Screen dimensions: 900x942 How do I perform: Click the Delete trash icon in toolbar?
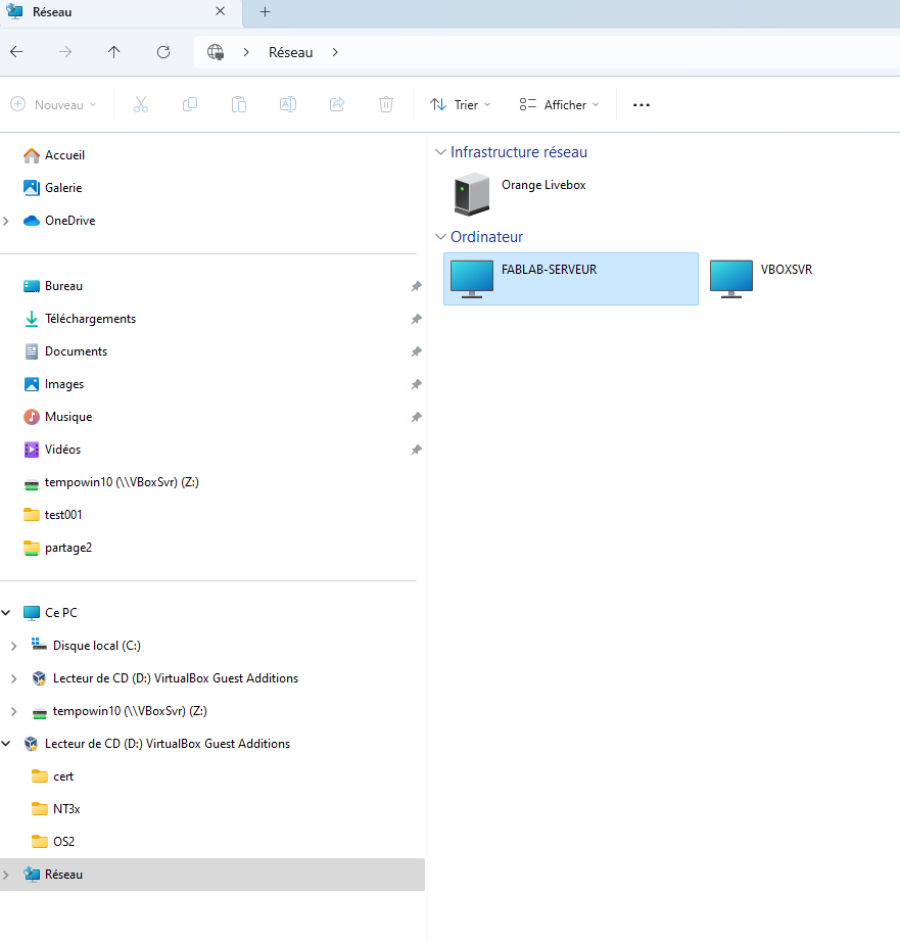[386, 105]
